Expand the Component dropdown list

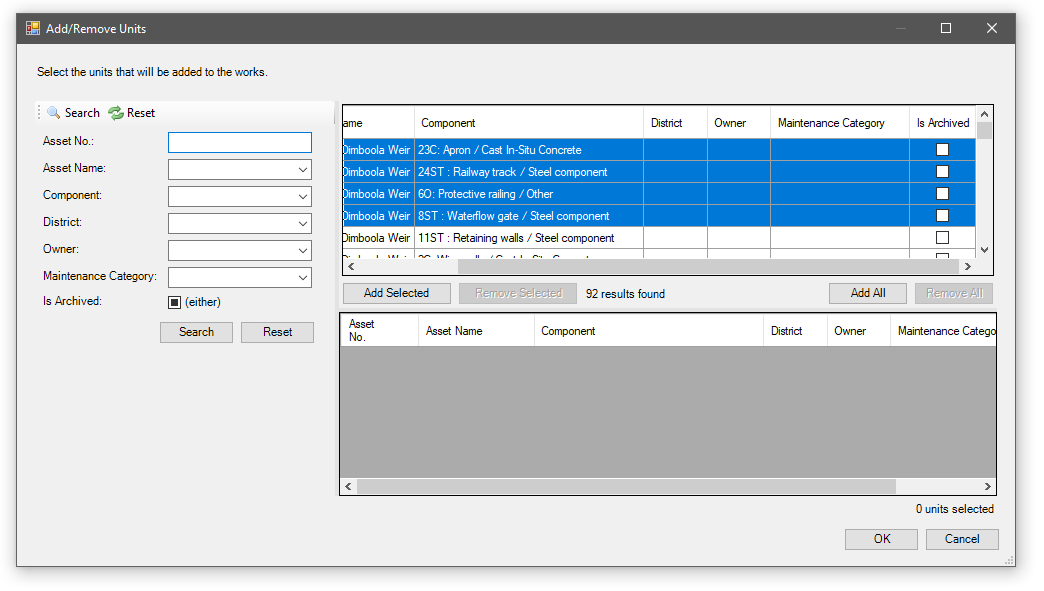click(x=303, y=197)
